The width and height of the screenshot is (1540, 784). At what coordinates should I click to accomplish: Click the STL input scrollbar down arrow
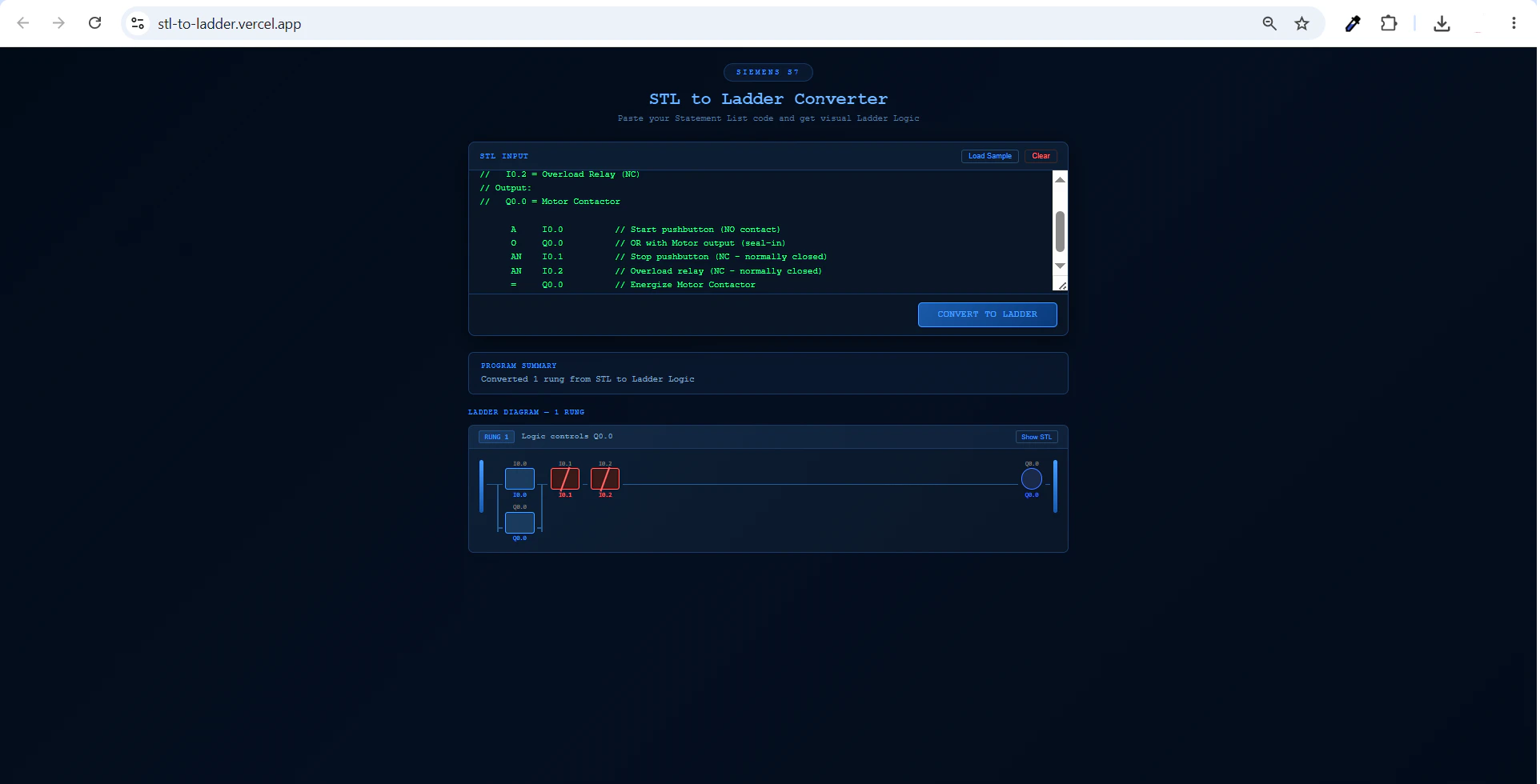pos(1060,266)
